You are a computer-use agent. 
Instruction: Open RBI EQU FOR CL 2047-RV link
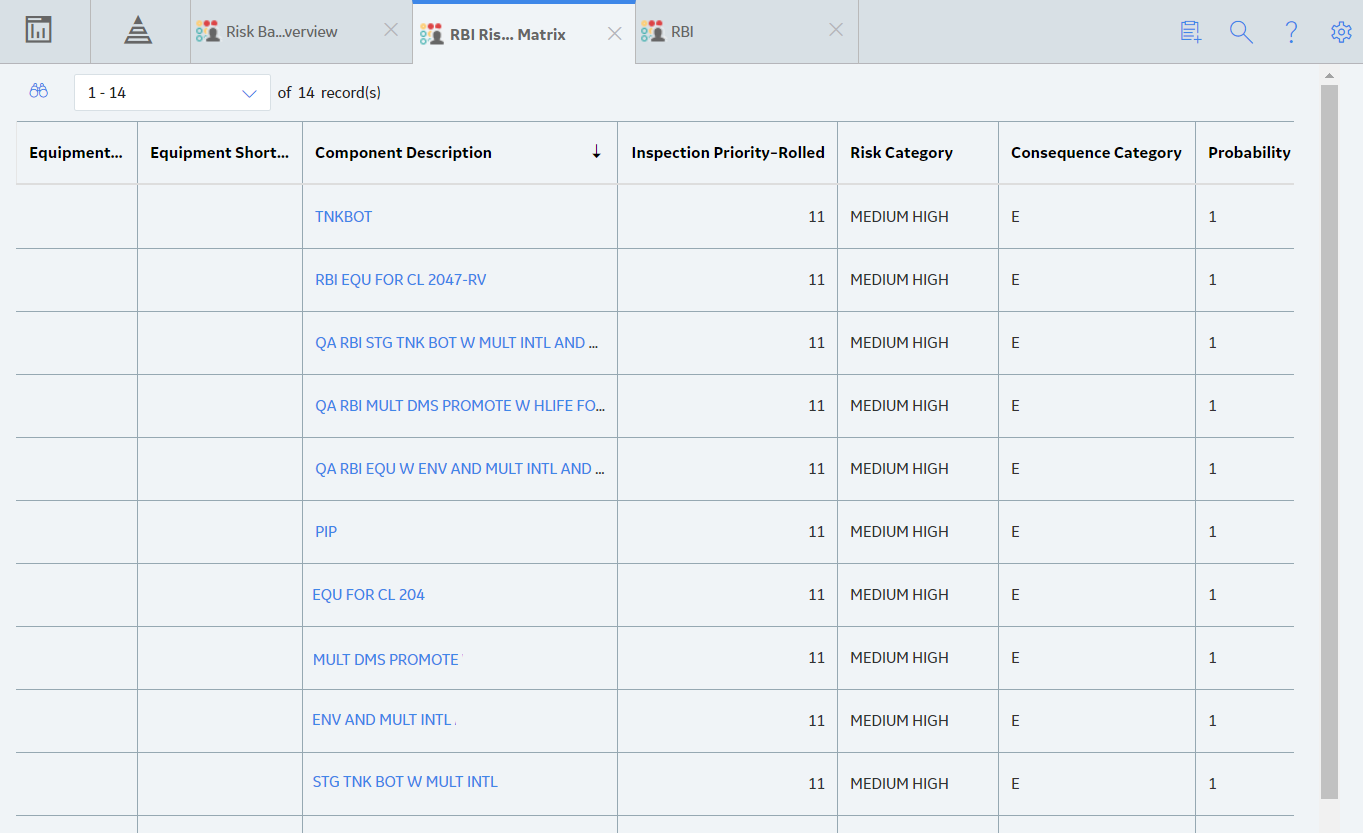pyautogui.click(x=400, y=279)
